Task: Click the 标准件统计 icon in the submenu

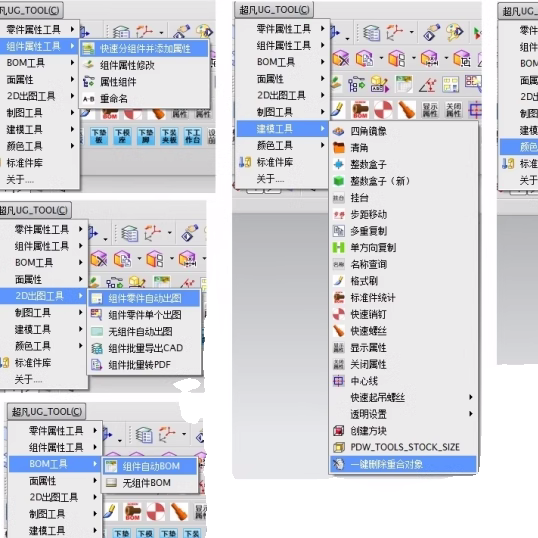Action: tap(339, 297)
